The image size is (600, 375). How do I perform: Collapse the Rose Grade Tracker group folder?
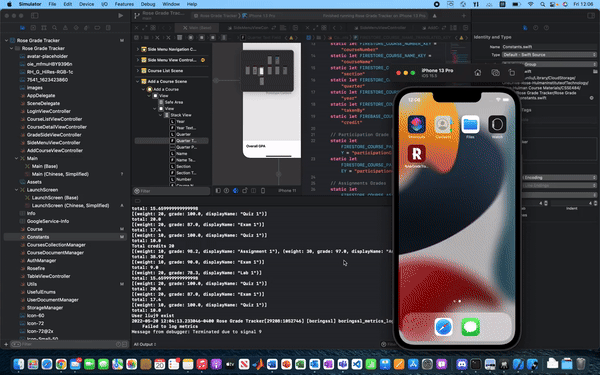(x=11, y=48)
